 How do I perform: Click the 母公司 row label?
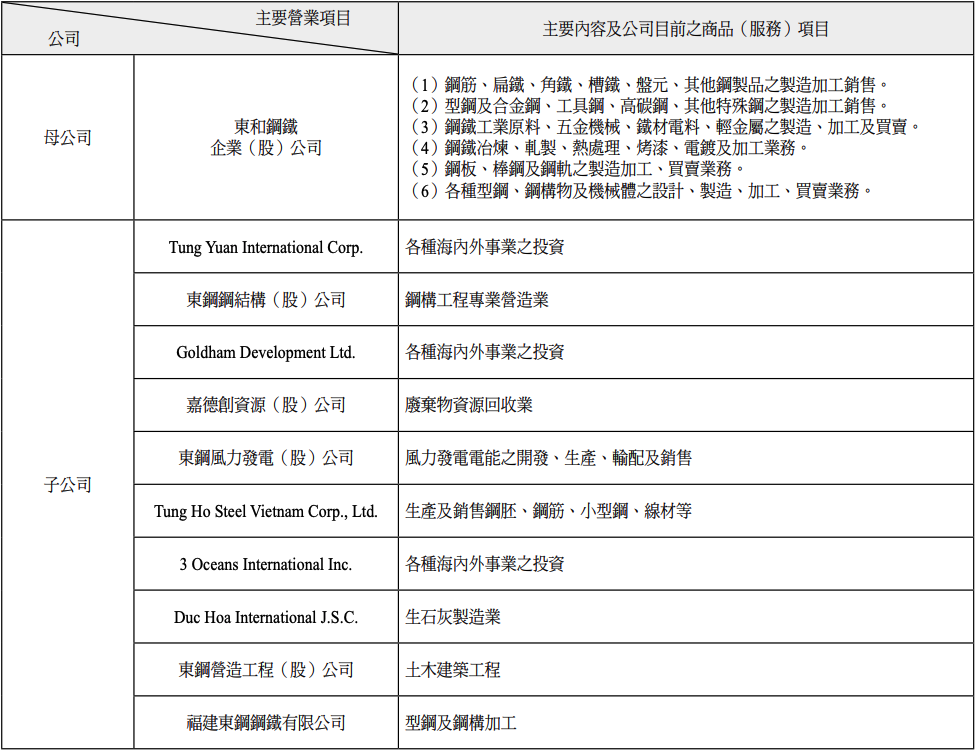pos(68,138)
